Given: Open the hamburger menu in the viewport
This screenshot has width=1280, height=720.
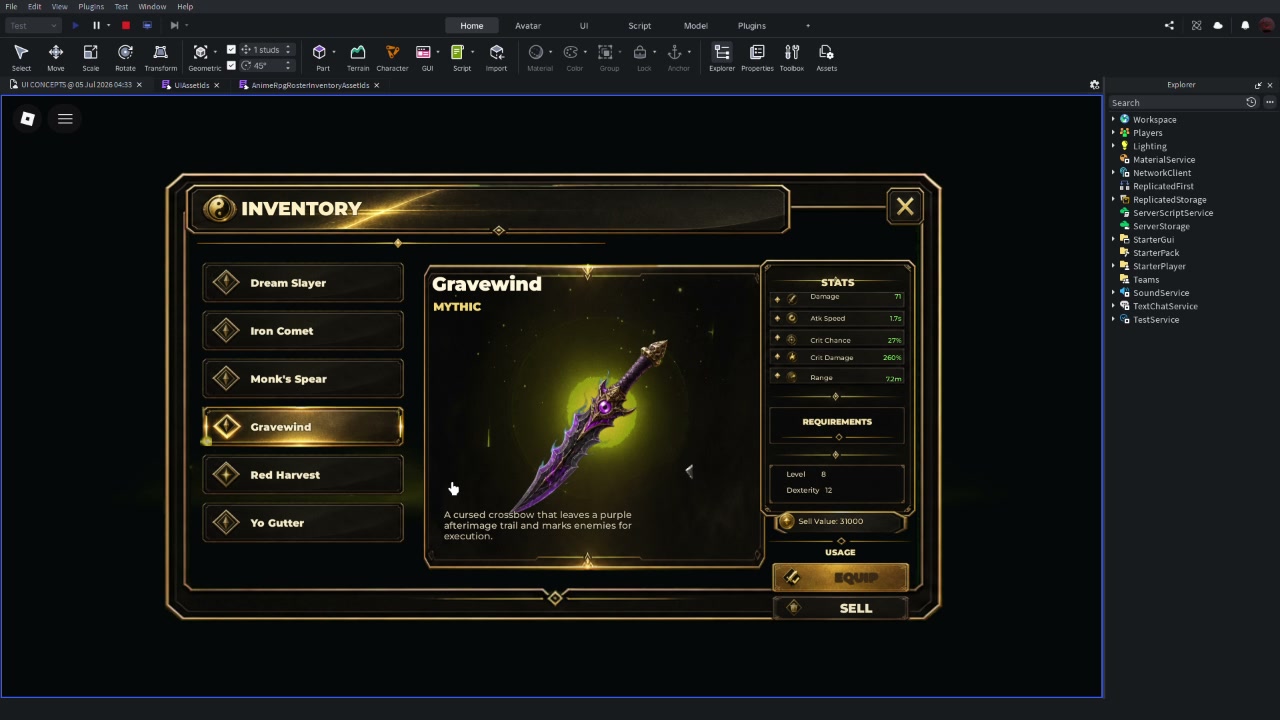Looking at the screenshot, I should point(65,119).
